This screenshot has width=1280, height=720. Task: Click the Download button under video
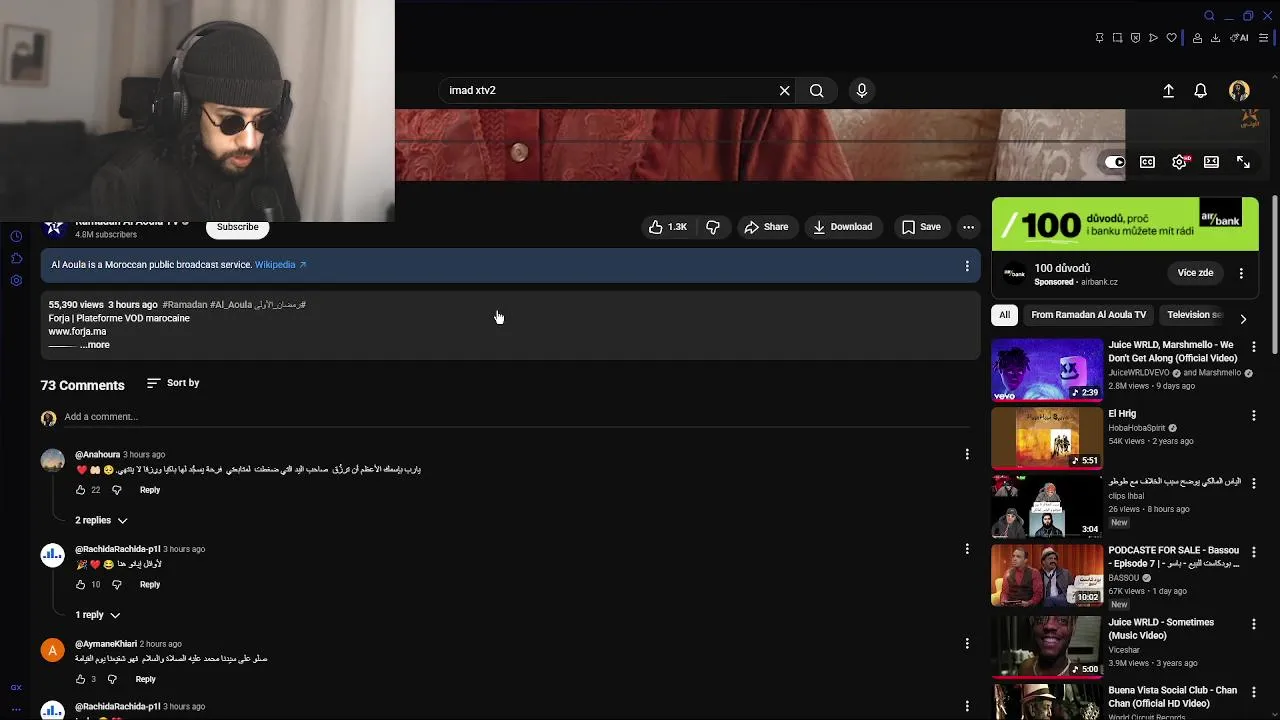click(843, 227)
